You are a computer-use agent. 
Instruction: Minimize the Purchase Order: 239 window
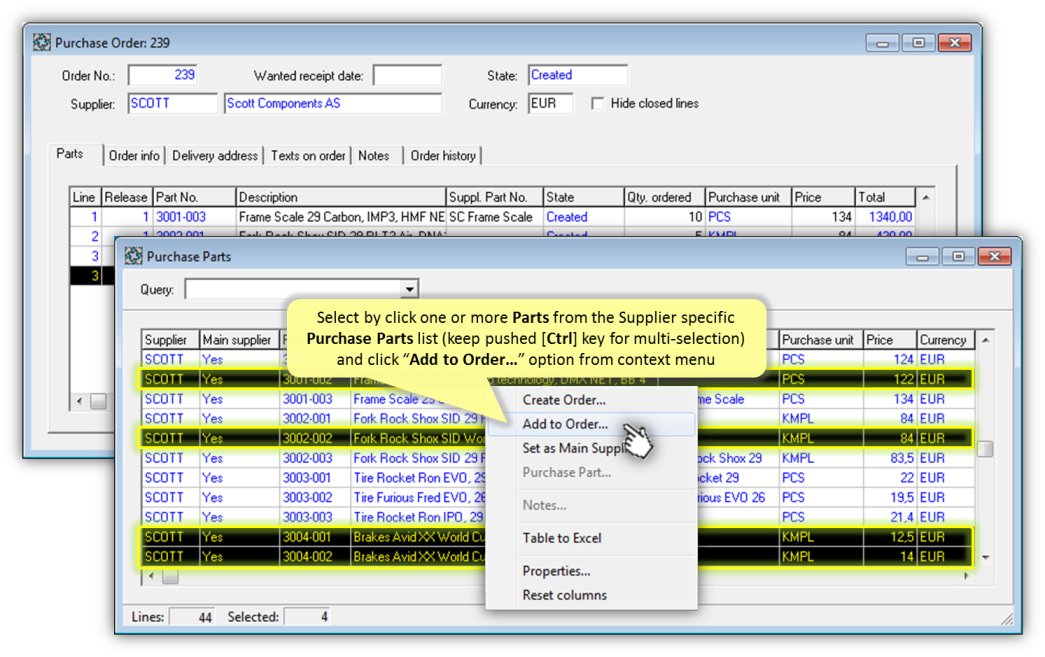(x=882, y=43)
